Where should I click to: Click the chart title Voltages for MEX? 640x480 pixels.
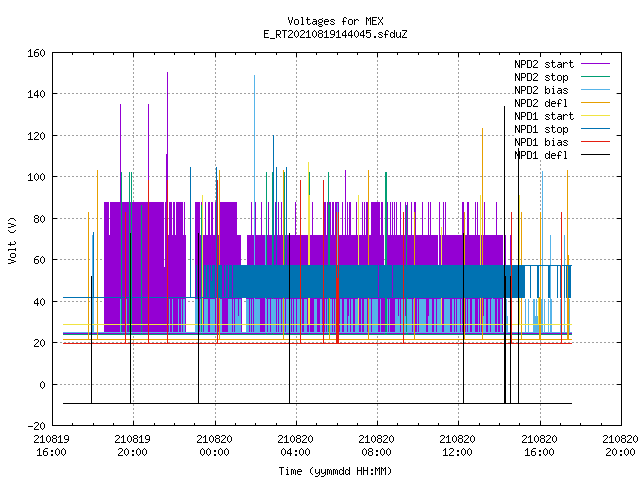335,21
